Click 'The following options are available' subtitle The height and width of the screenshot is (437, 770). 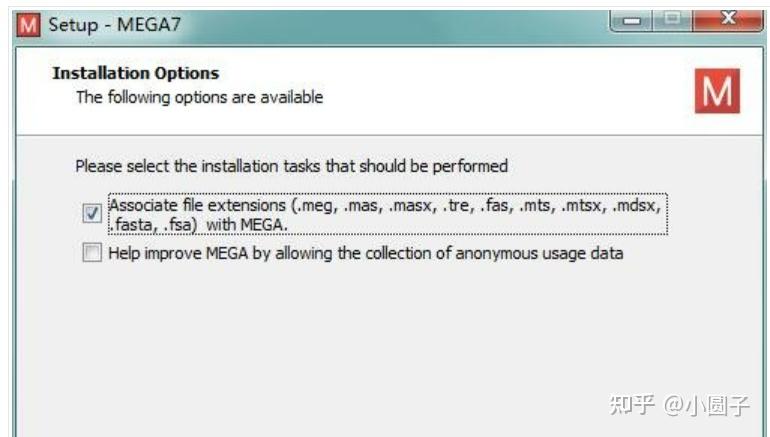pos(200,97)
